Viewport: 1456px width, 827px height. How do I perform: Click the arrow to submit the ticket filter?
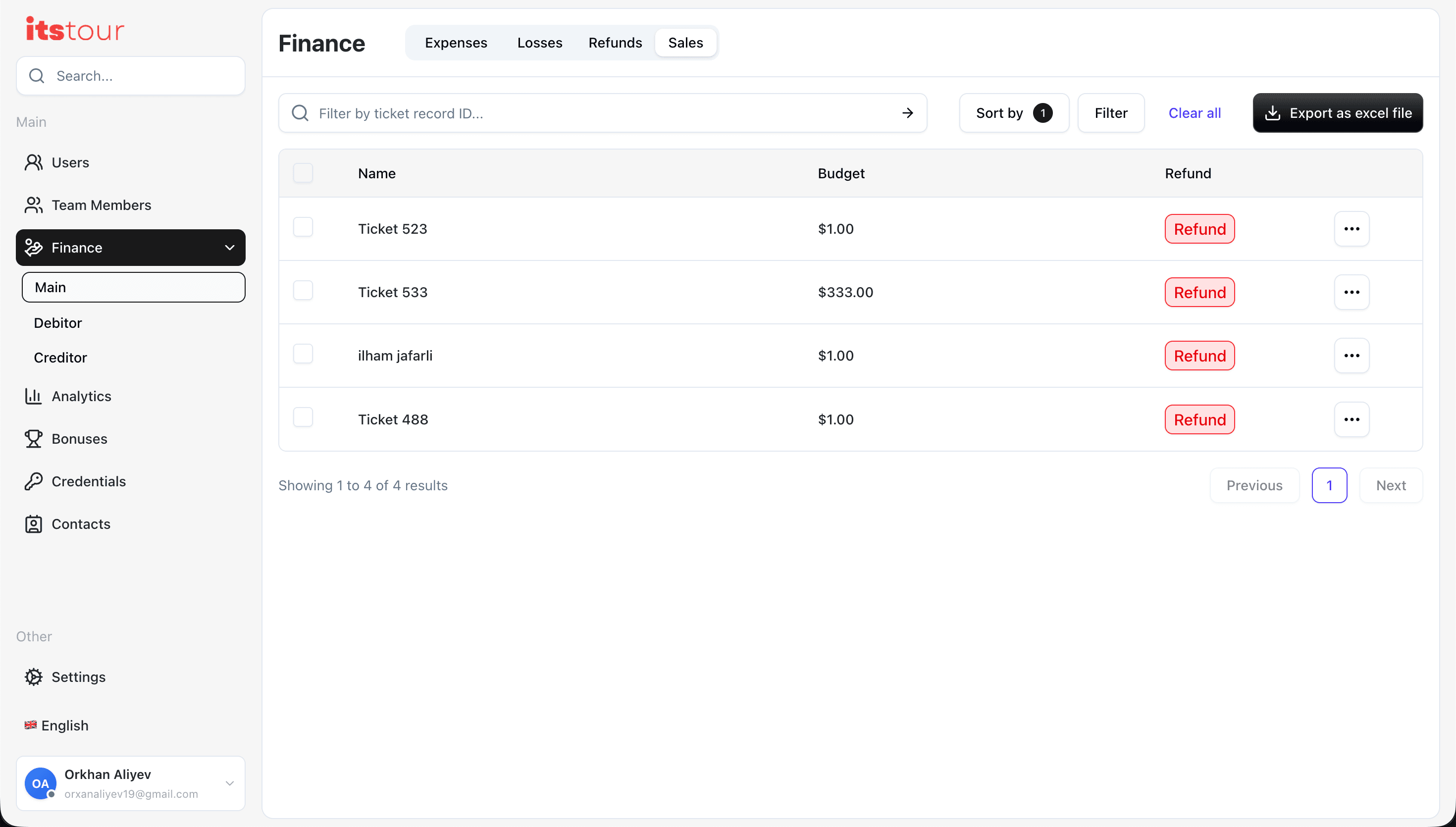point(907,113)
